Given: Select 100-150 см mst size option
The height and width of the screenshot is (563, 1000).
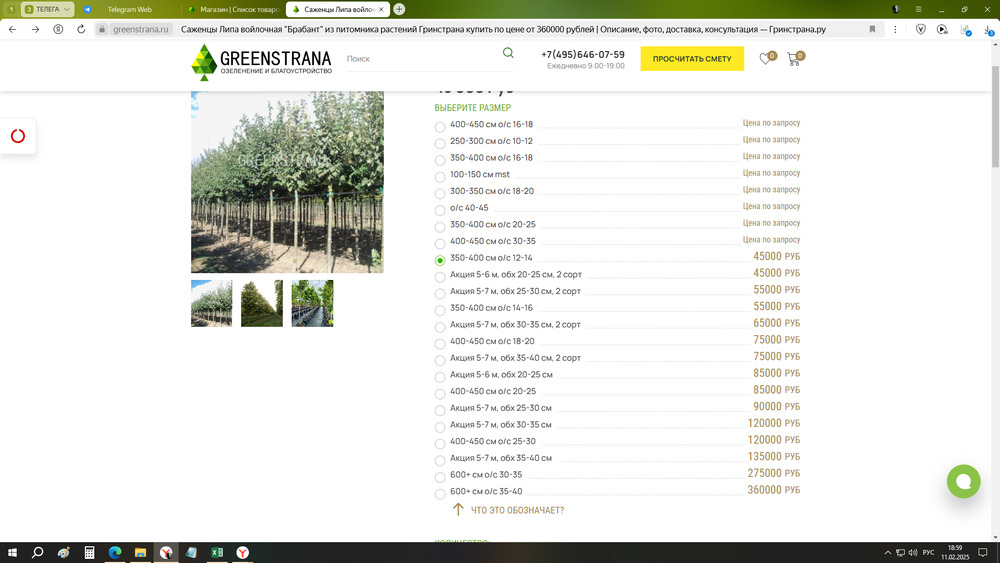Looking at the screenshot, I should (440, 177).
